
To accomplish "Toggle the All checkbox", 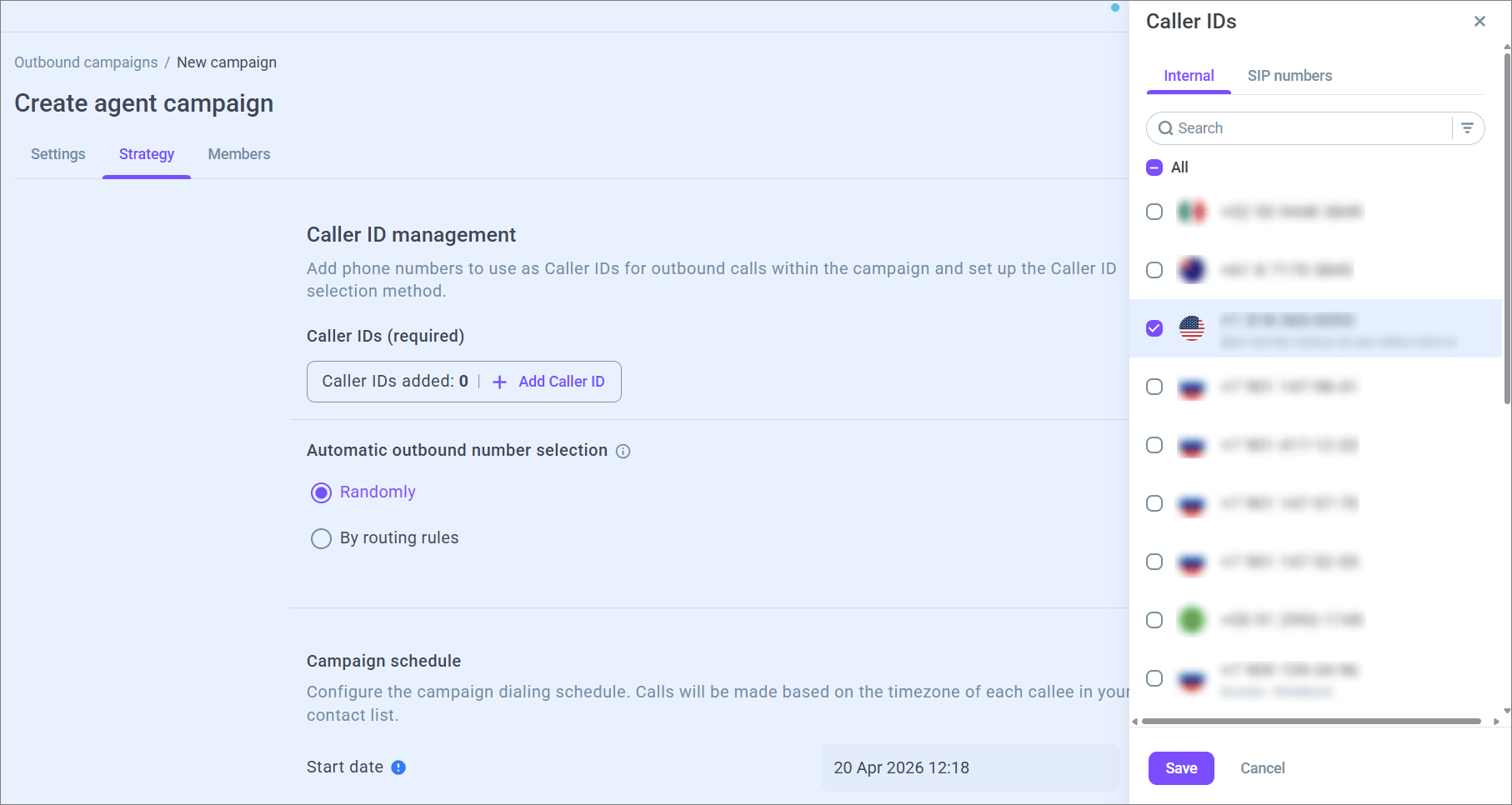I will pos(1154,167).
